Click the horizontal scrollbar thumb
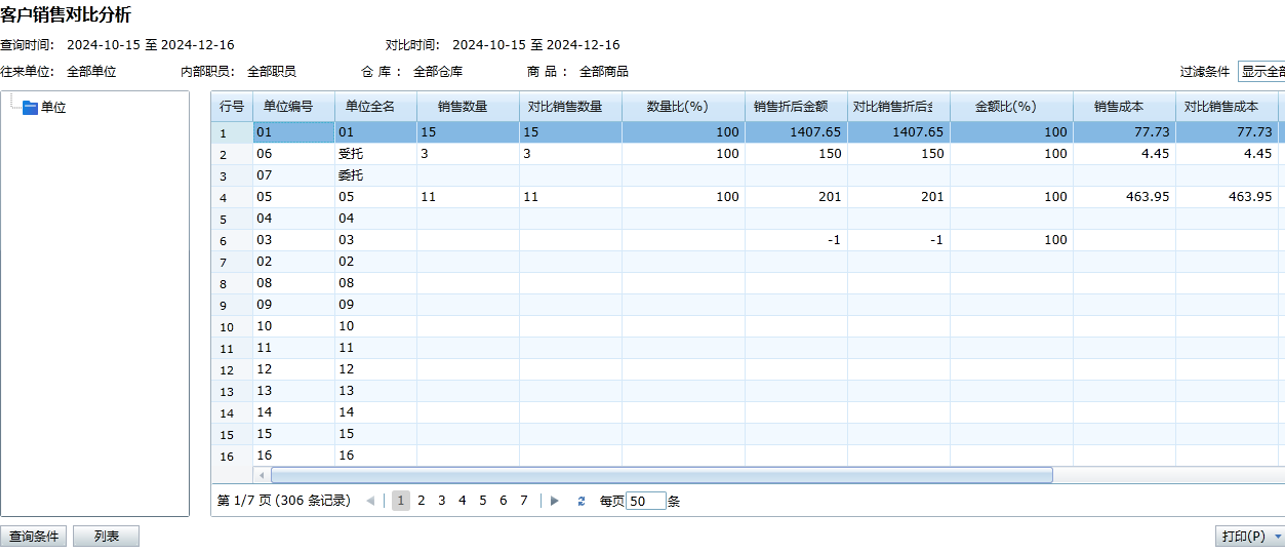Viewport: 1285px width, 549px height. (x=660, y=476)
